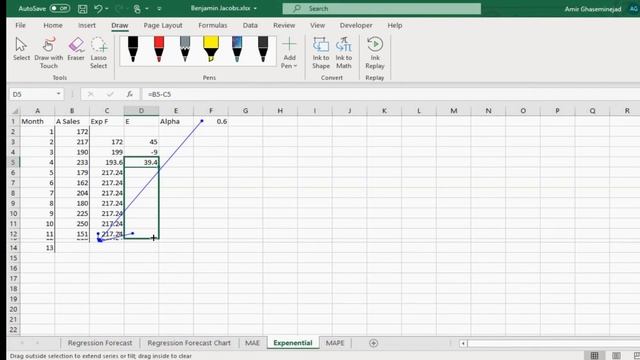
Task: Select row 14 header
Action: tap(13, 248)
